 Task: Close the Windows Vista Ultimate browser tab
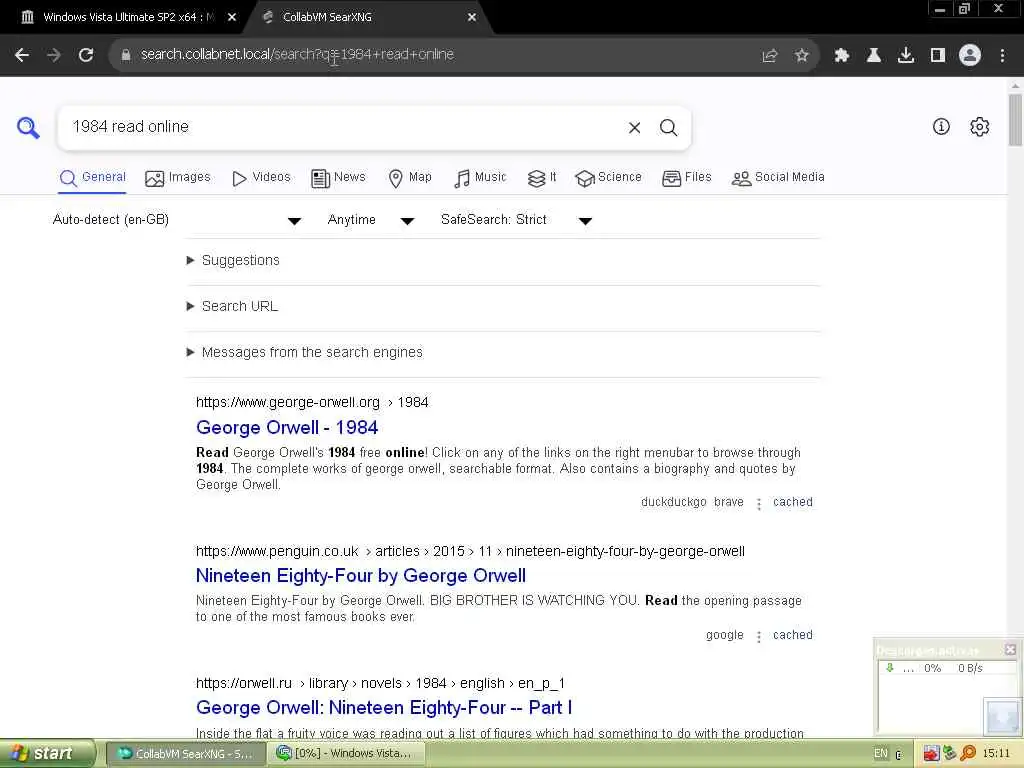[232, 18]
